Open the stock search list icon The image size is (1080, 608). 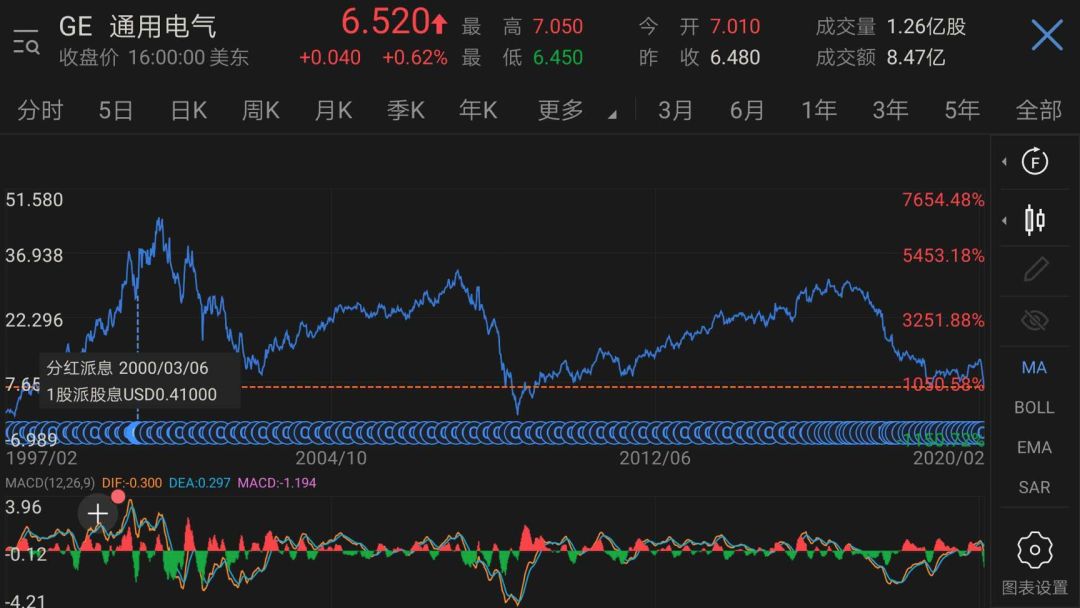pyautogui.click(x=26, y=41)
